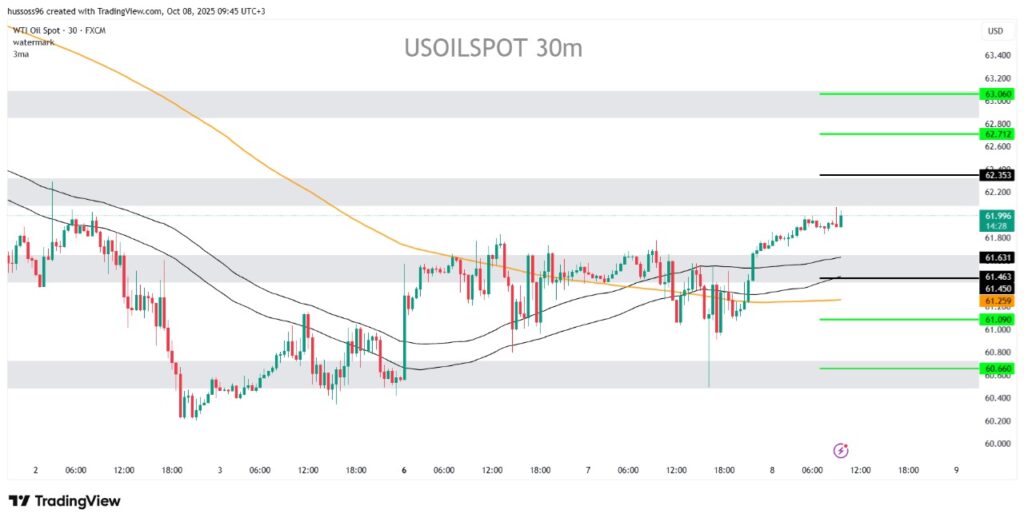The image size is (1024, 522).
Task: Click the lightning bolt event icon
Action: [841, 451]
